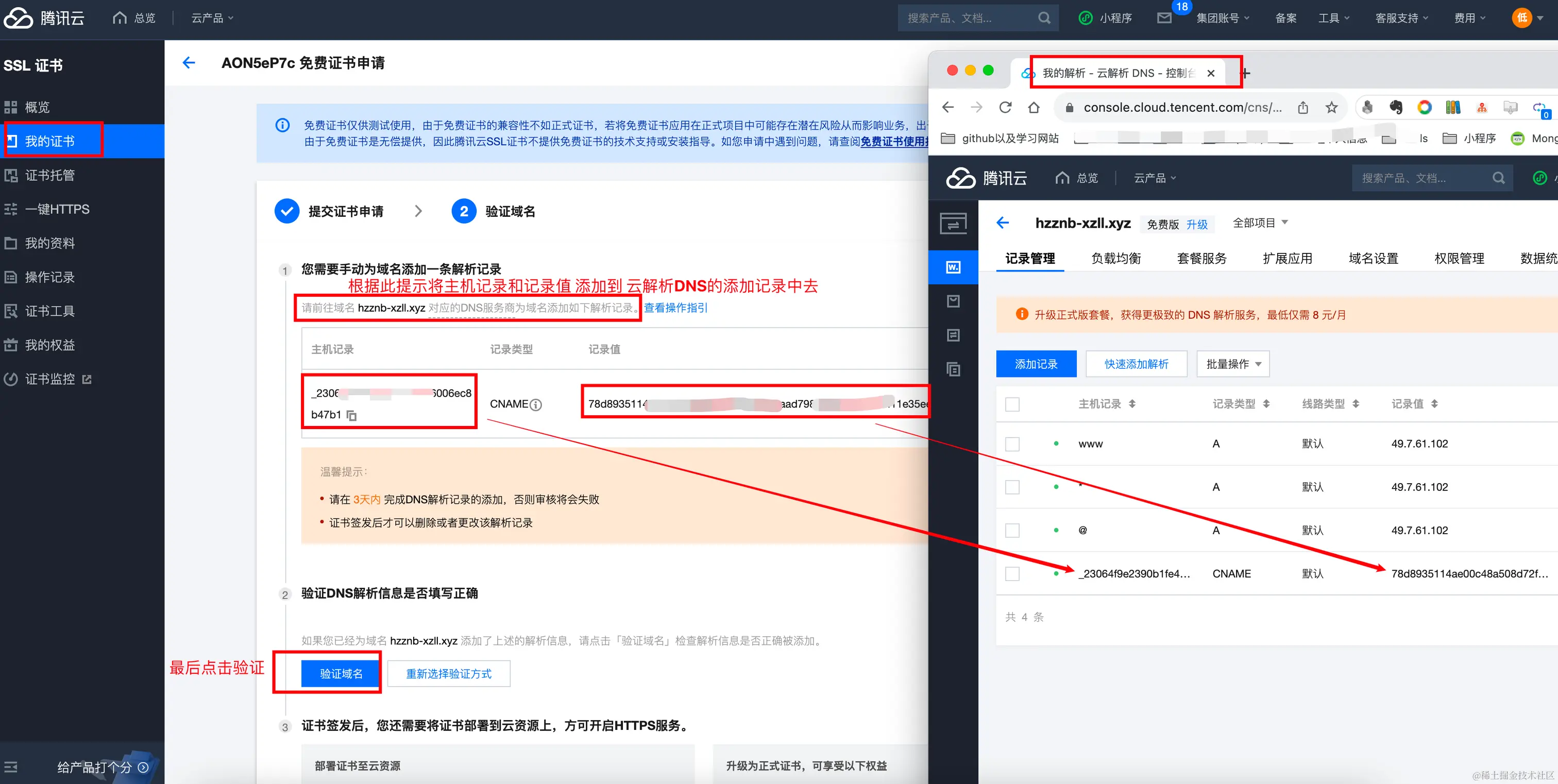Screen dimensions: 1558x784
Task: Go back using arrow beside AON5eP7c title
Action: click(x=189, y=63)
